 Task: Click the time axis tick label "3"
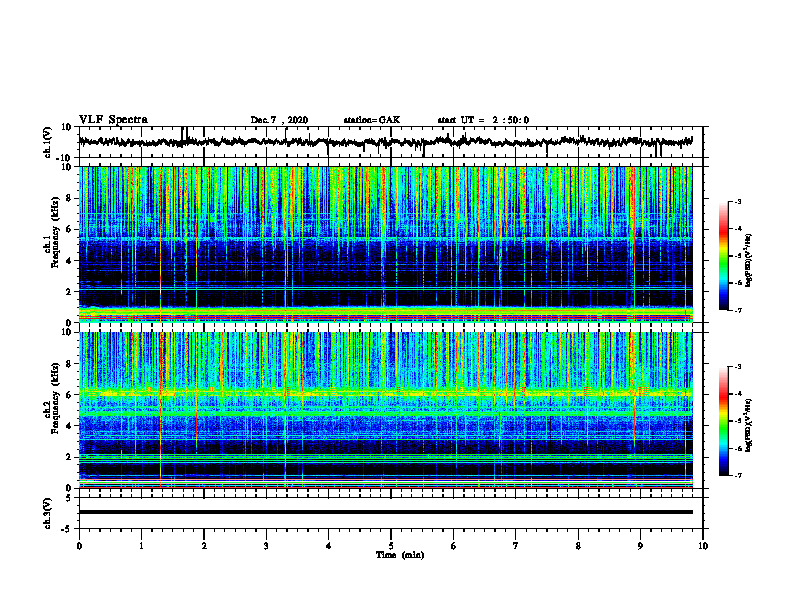tap(266, 546)
